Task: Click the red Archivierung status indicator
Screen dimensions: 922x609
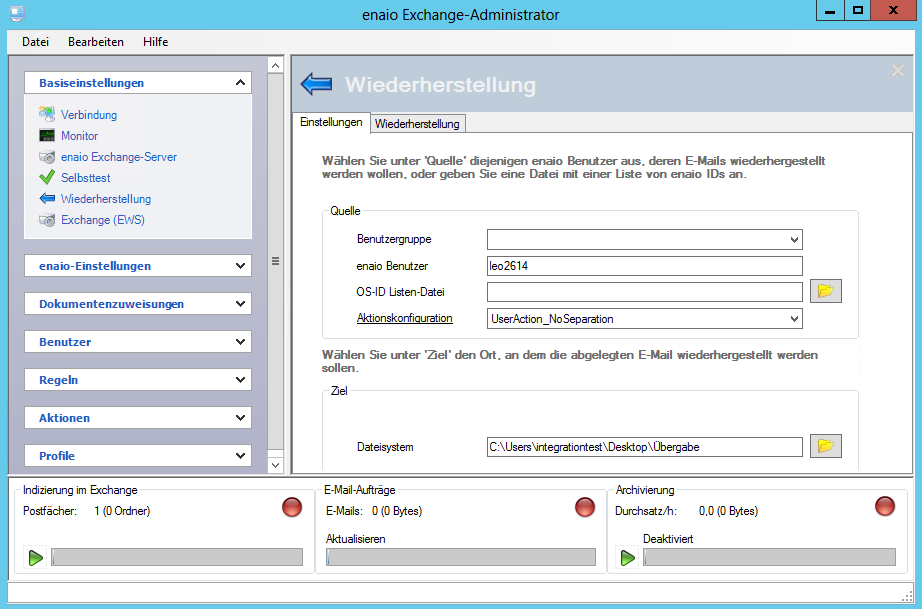Action: coord(885,507)
